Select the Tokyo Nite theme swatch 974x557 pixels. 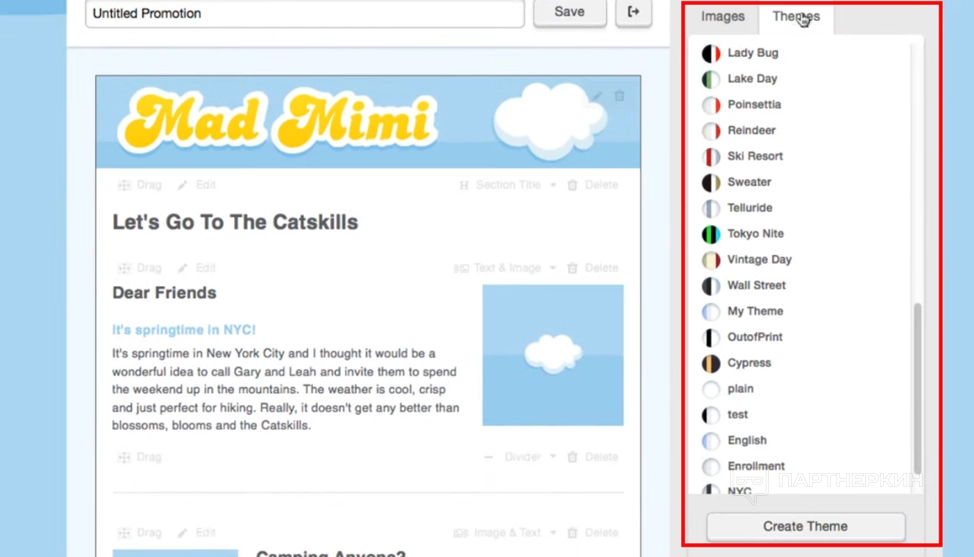711,234
